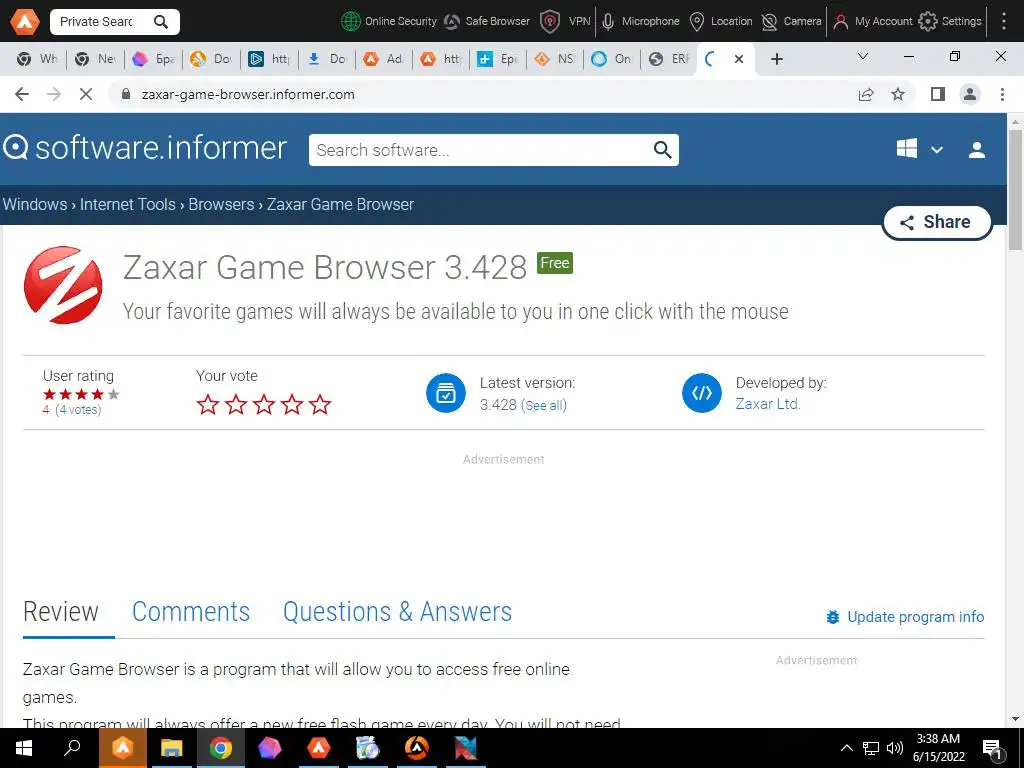Toggle Microphone access control
The width and height of the screenshot is (1024, 768).
pos(640,22)
